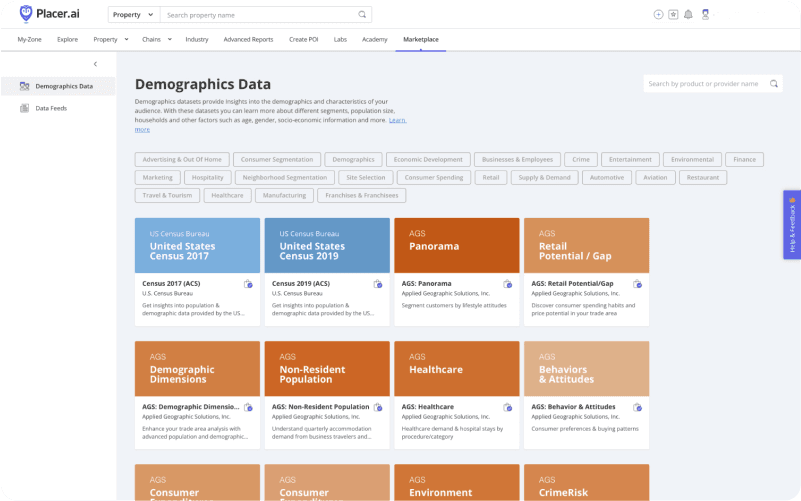The height and width of the screenshot is (501, 801).
Task: Go to My-Zone
Action: tap(30, 39)
